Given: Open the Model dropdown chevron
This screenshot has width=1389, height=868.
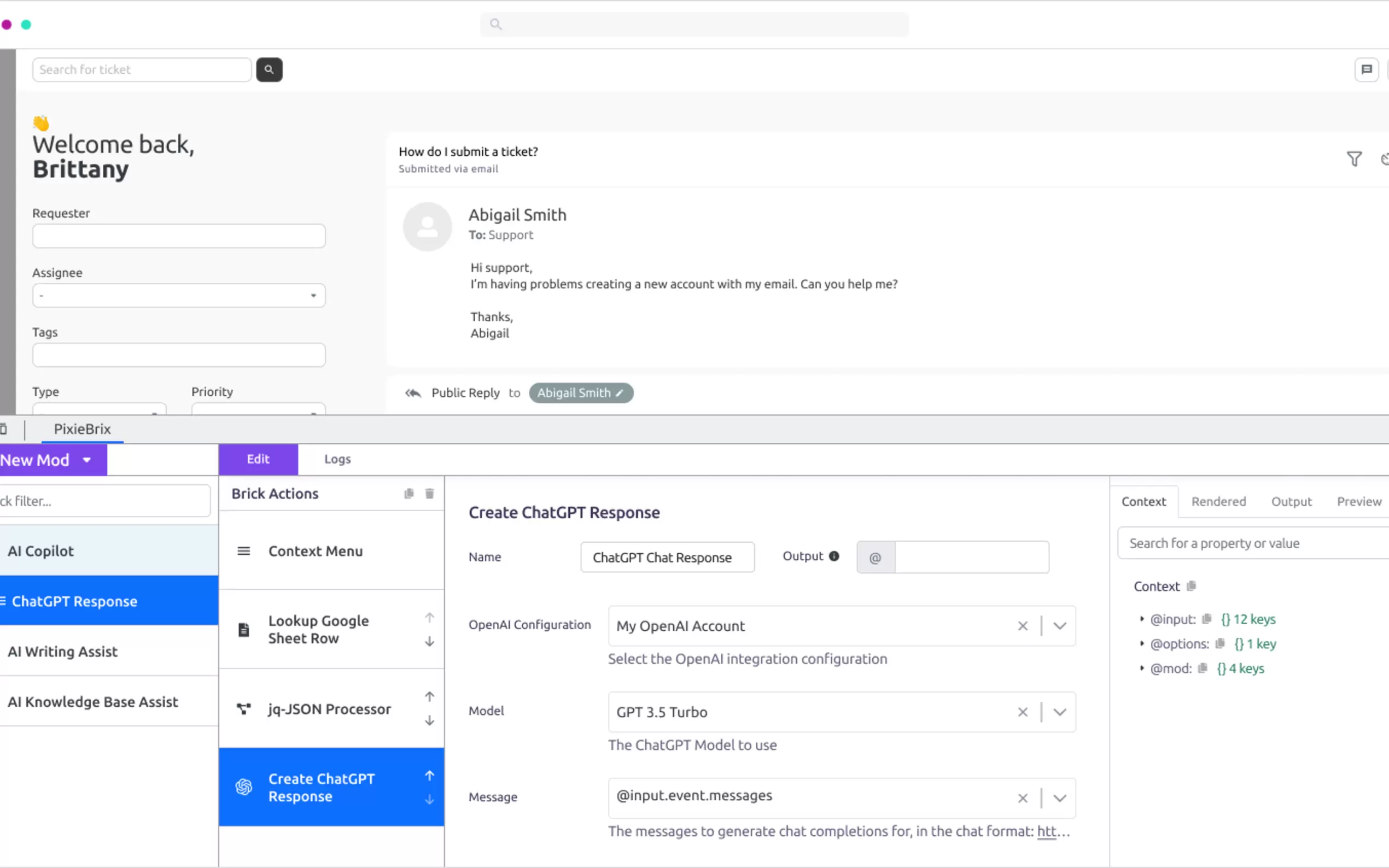Looking at the screenshot, I should point(1060,712).
